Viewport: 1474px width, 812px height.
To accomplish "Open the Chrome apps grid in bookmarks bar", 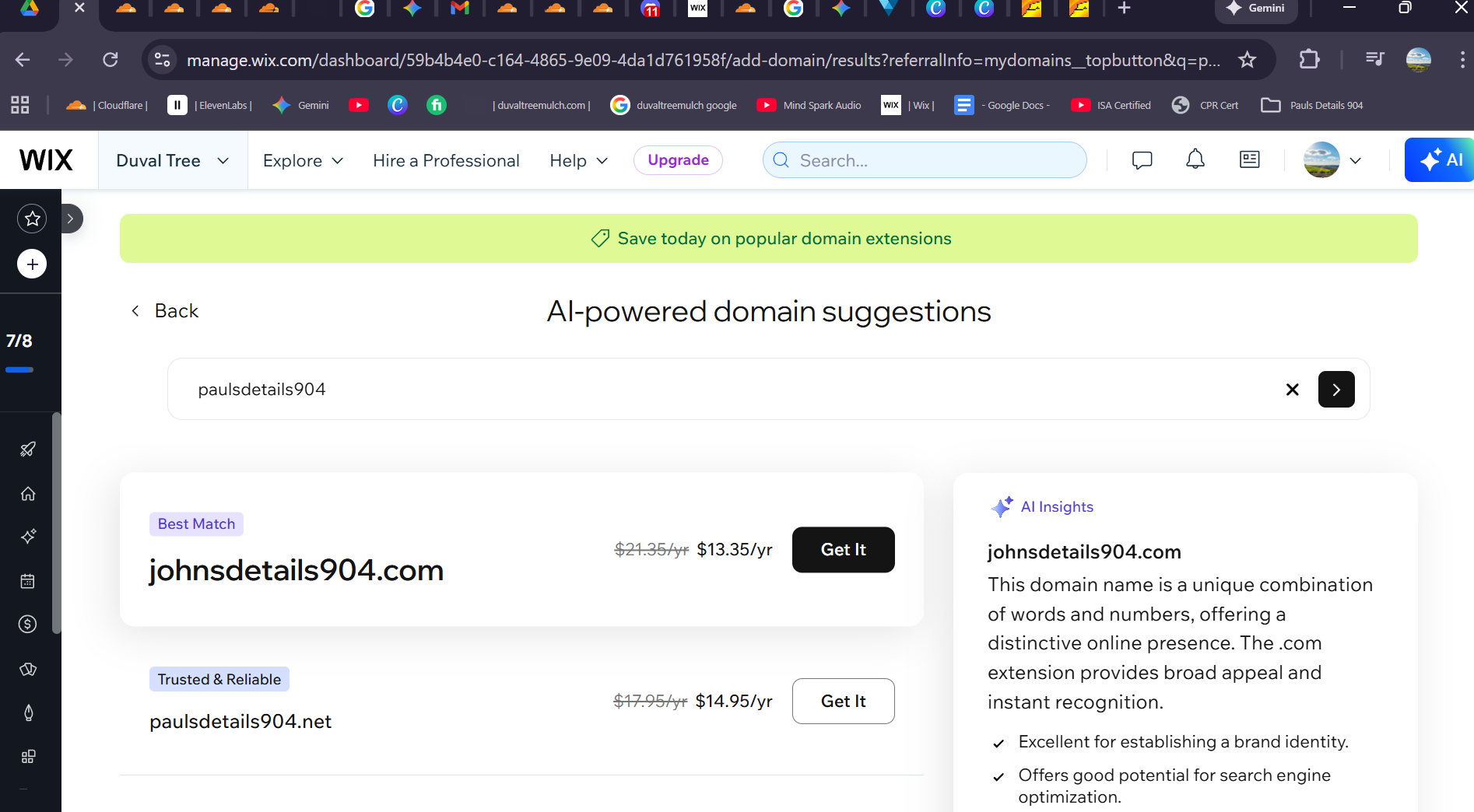I will (20, 105).
